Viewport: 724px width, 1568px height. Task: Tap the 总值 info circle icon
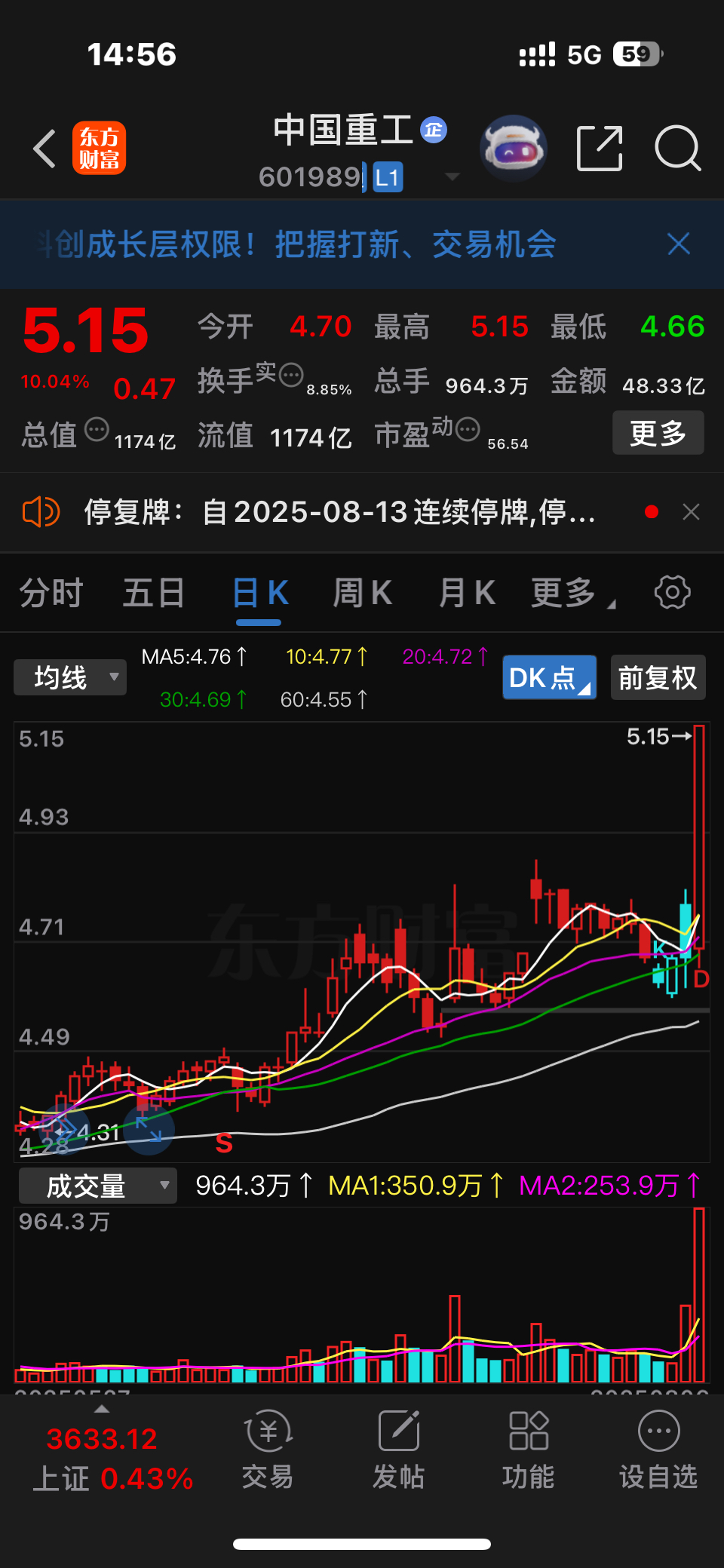coord(97,429)
